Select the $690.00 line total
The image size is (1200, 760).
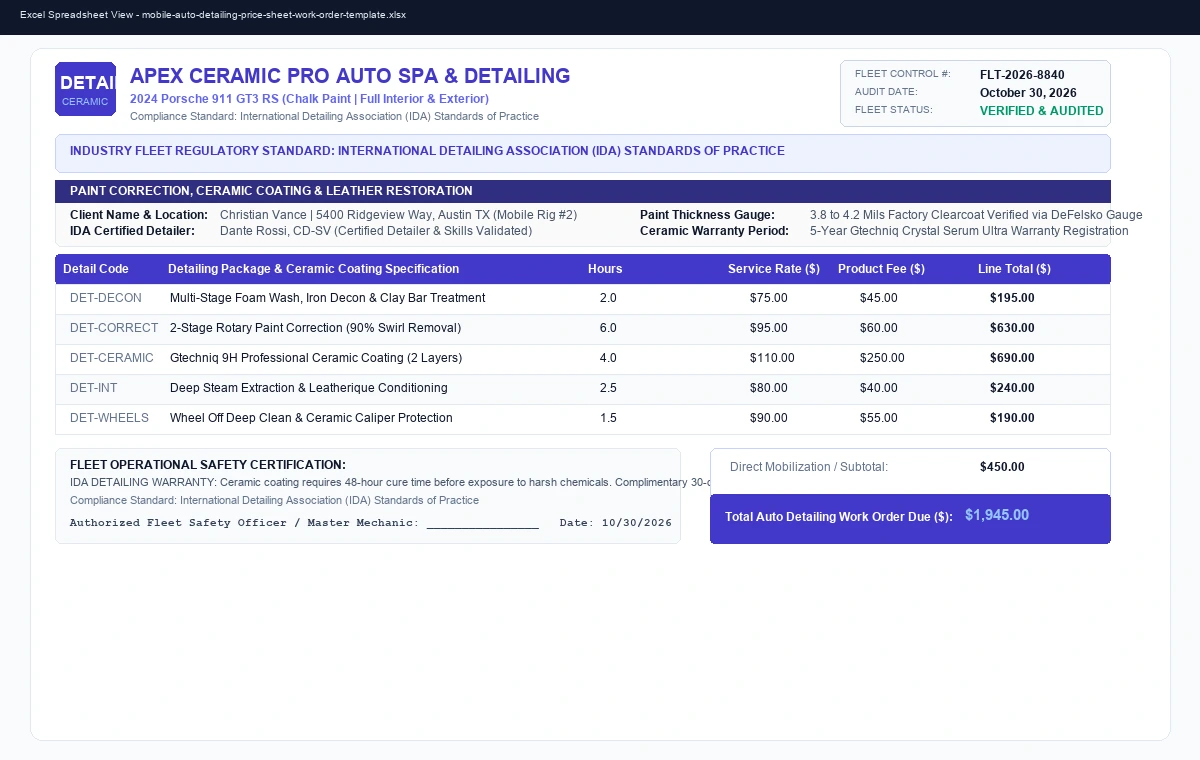[x=1012, y=358]
